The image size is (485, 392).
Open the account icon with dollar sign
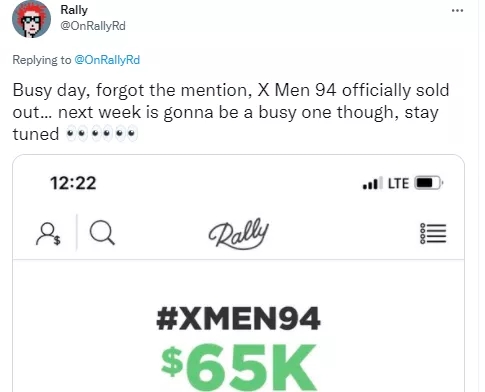click(49, 234)
